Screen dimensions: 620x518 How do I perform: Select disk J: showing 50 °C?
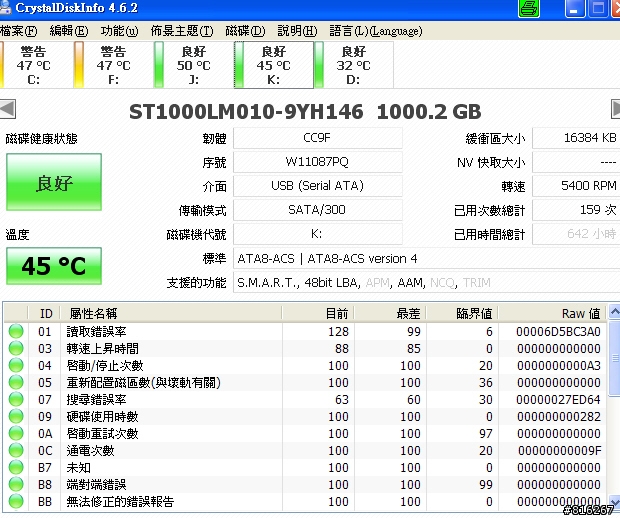(x=193, y=65)
